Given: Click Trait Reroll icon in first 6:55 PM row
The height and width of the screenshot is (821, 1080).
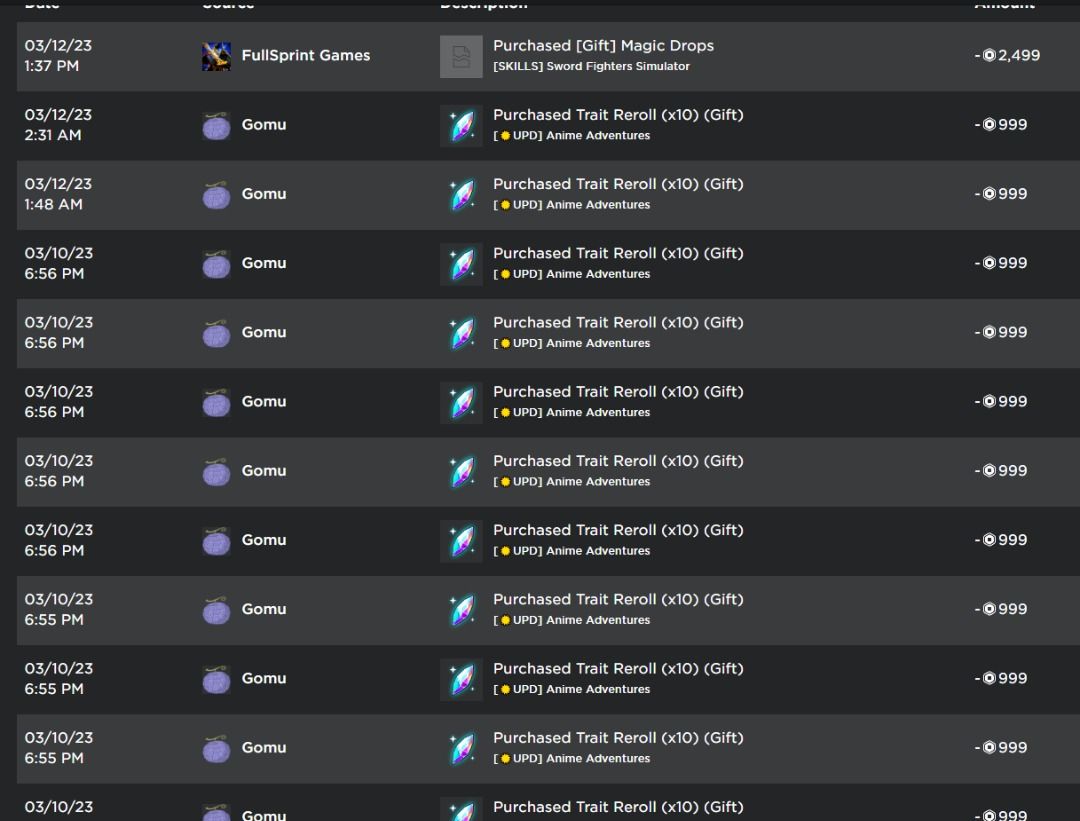Looking at the screenshot, I should (x=461, y=610).
